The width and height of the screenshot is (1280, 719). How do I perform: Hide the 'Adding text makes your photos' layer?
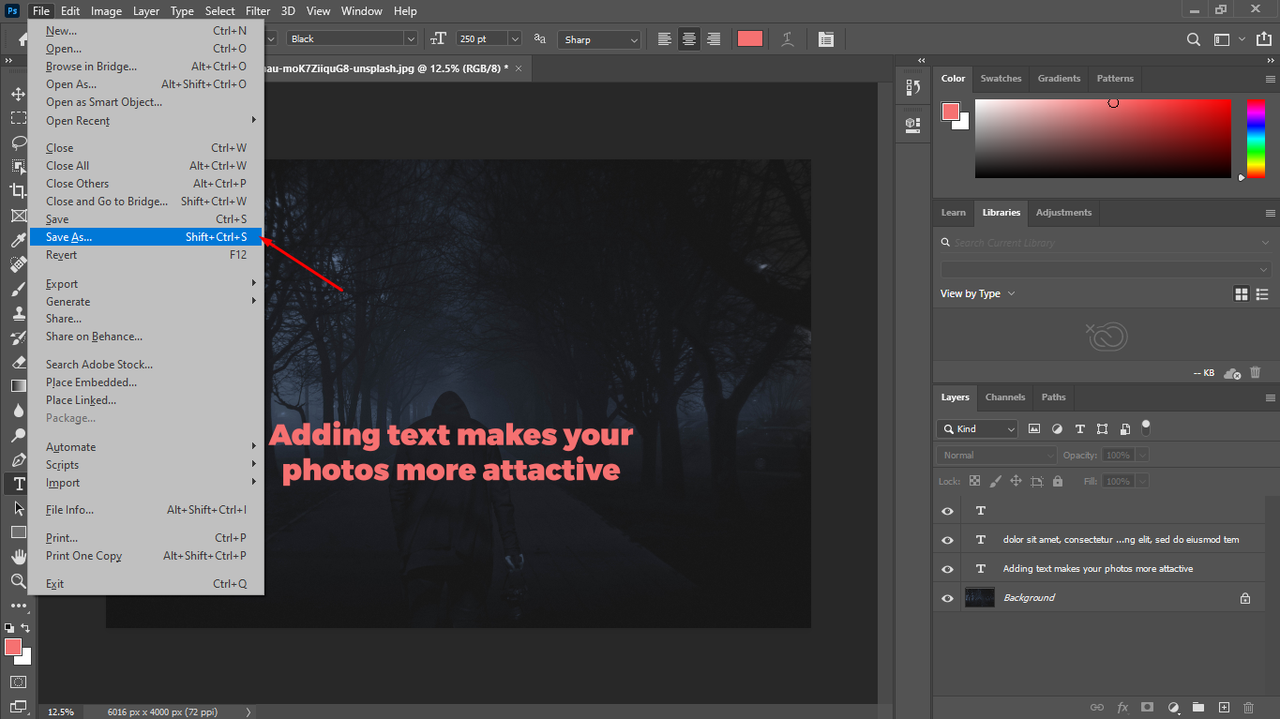click(x=947, y=569)
